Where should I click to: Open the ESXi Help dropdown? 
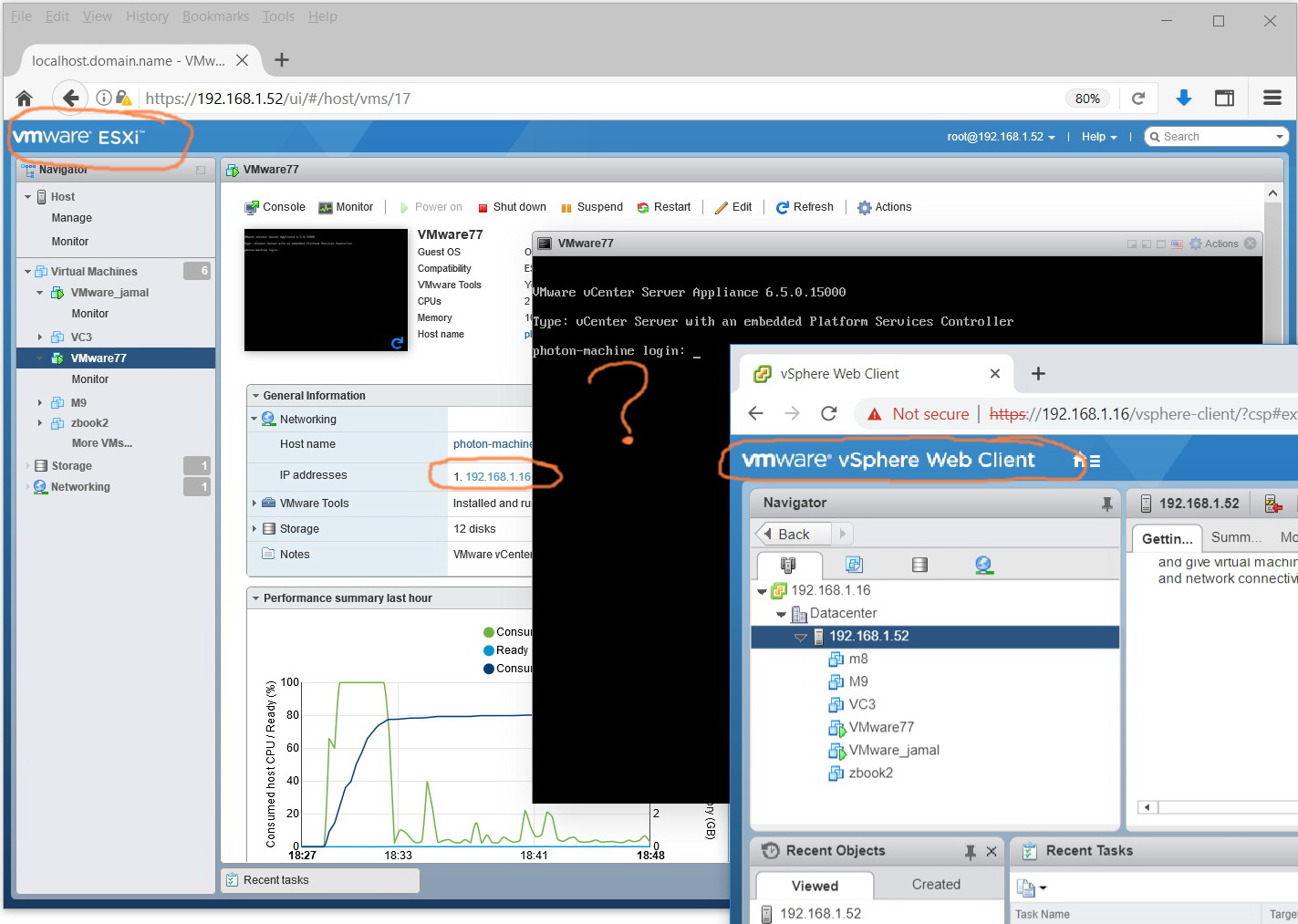[1099, 137]
